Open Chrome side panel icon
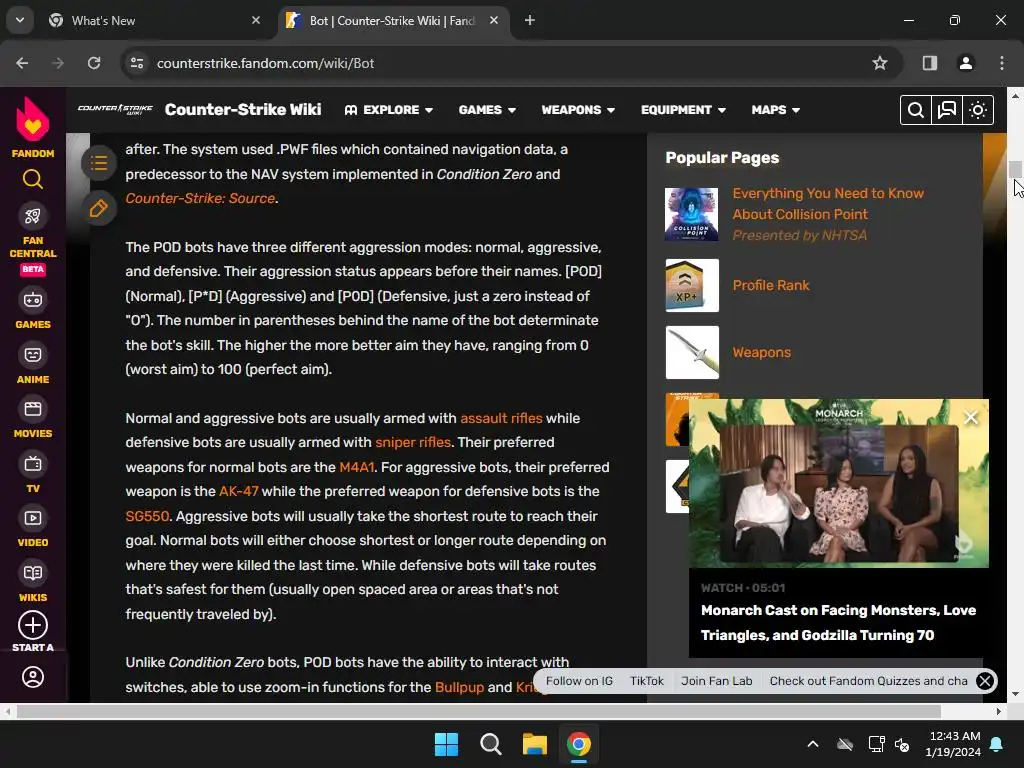 pos(930,63)
